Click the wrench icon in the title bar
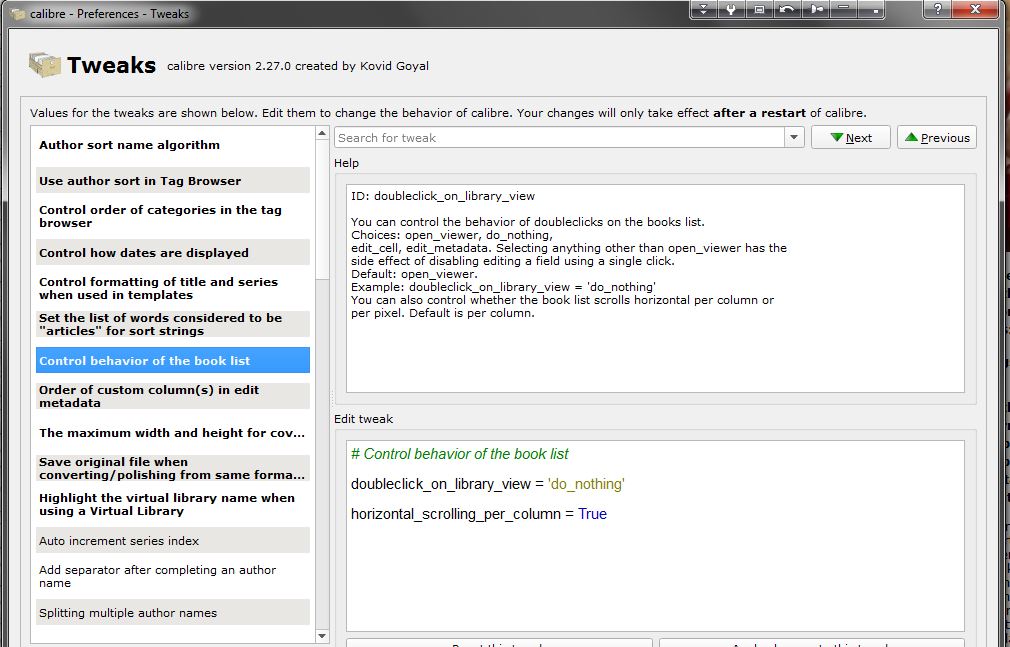Viewport: 1010px width, 647px height. point(732,10)
